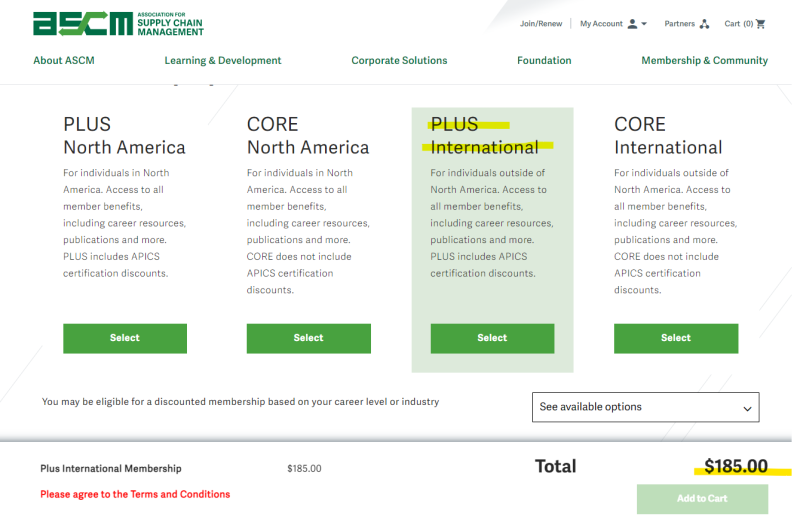The width and height of the screenshot is (800, 516).
Task: Click the CORE North America heading
Action: click(x=308, y=136)
